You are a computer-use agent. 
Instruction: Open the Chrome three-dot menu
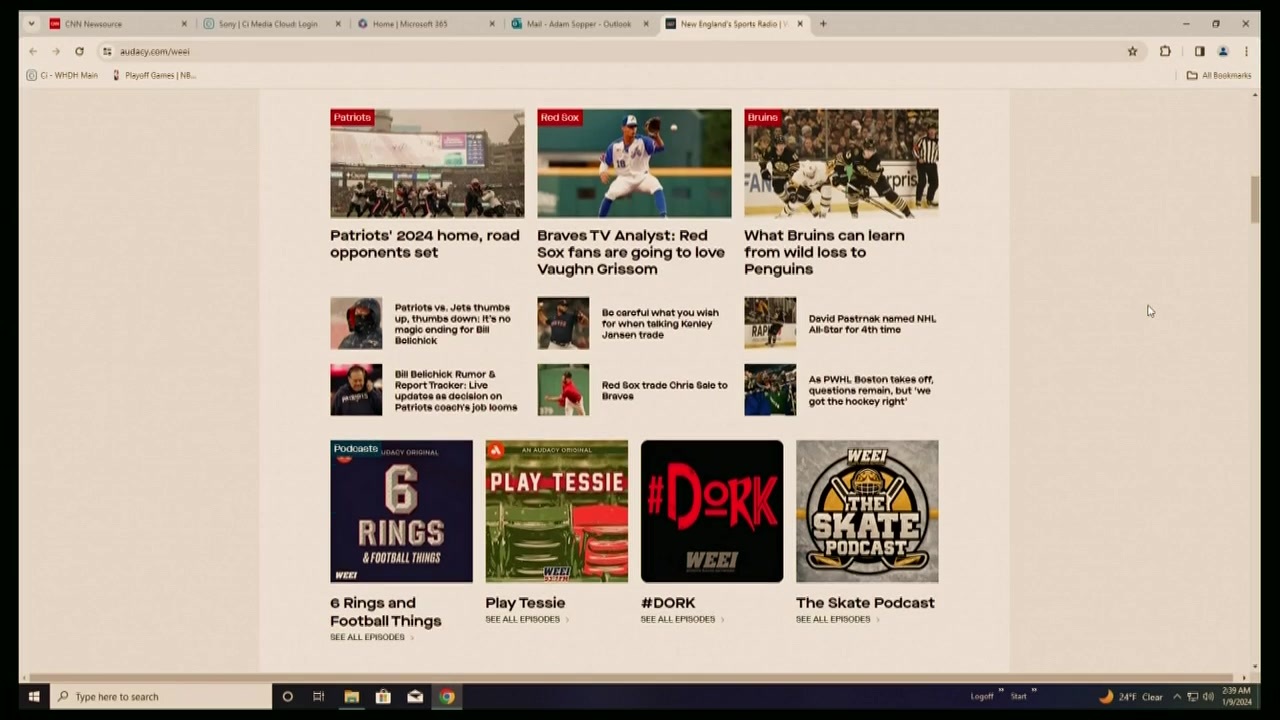(x=1246, y=51)
